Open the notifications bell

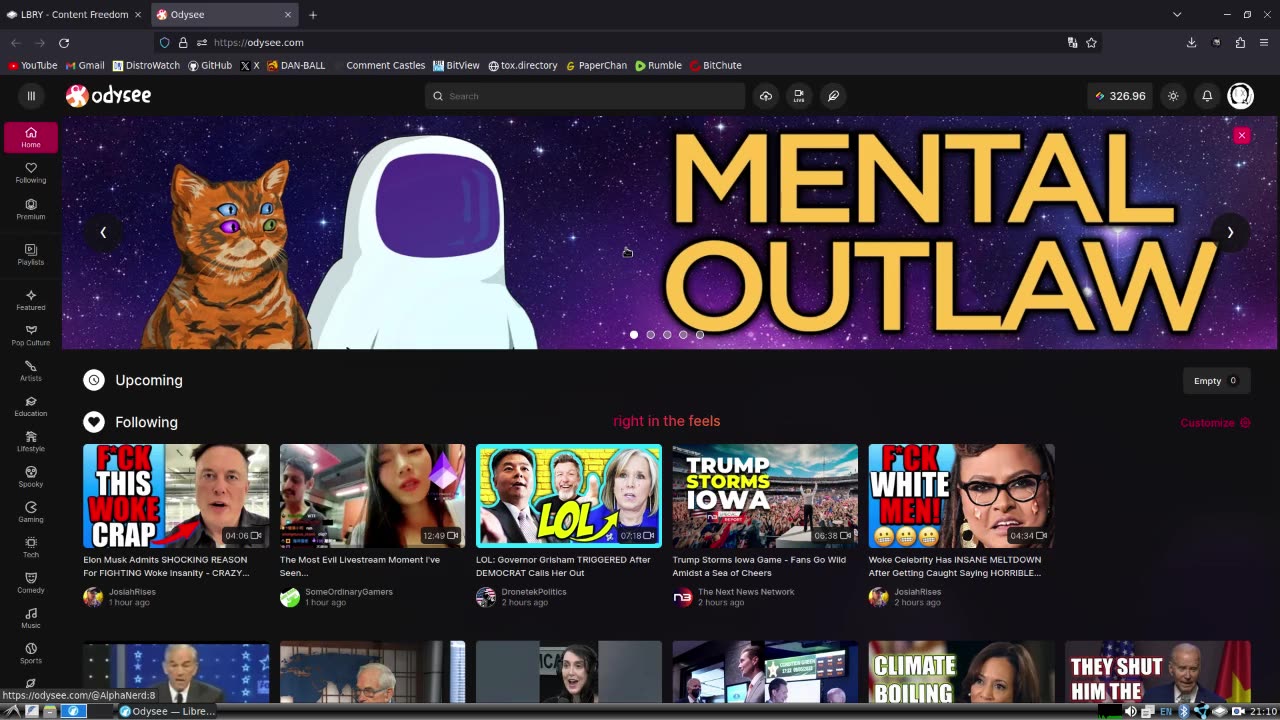1207,96
